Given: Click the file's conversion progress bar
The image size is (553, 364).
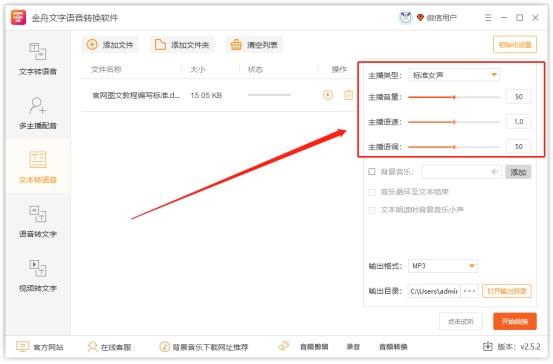Looking at the screenshot, I should (269, 95).
